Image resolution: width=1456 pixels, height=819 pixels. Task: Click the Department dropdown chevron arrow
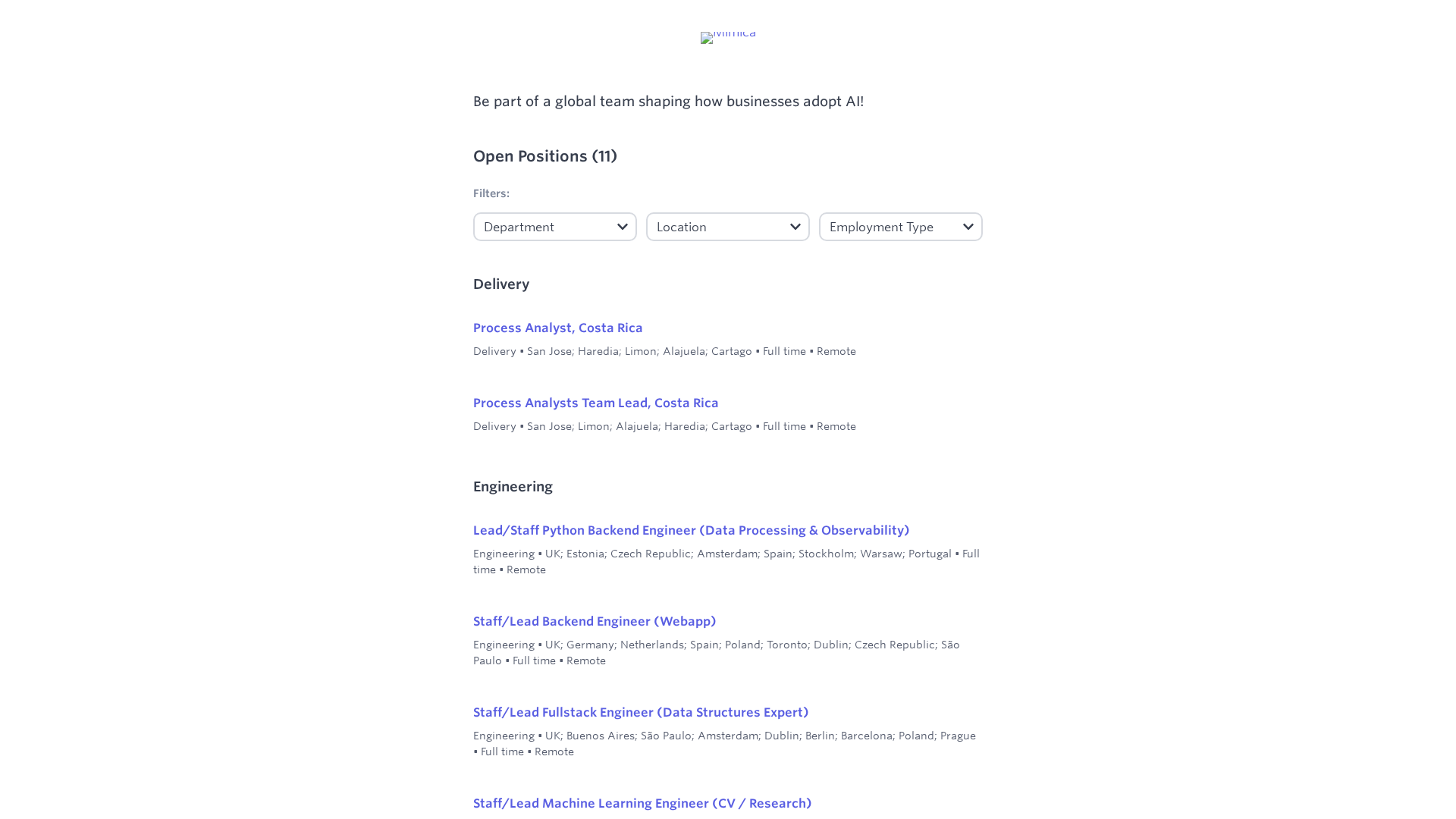tap(622, 227)
